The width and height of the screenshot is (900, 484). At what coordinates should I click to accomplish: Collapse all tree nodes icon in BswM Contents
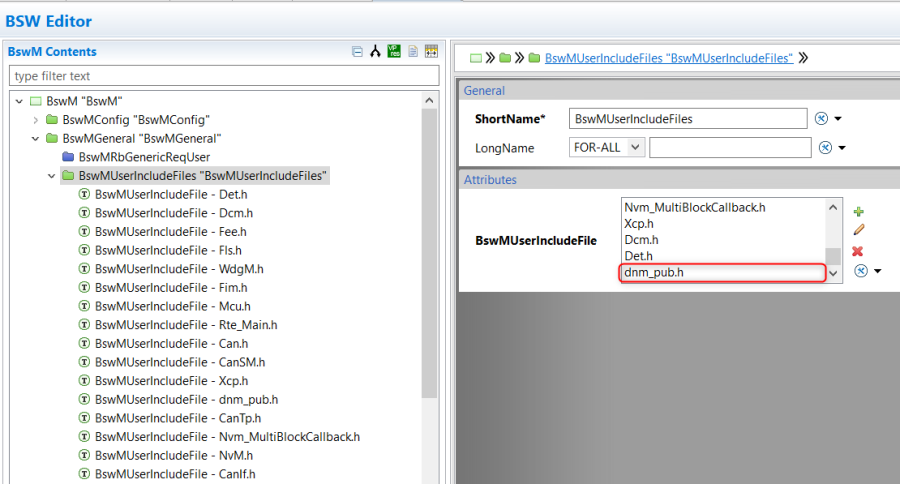point(357,52)
